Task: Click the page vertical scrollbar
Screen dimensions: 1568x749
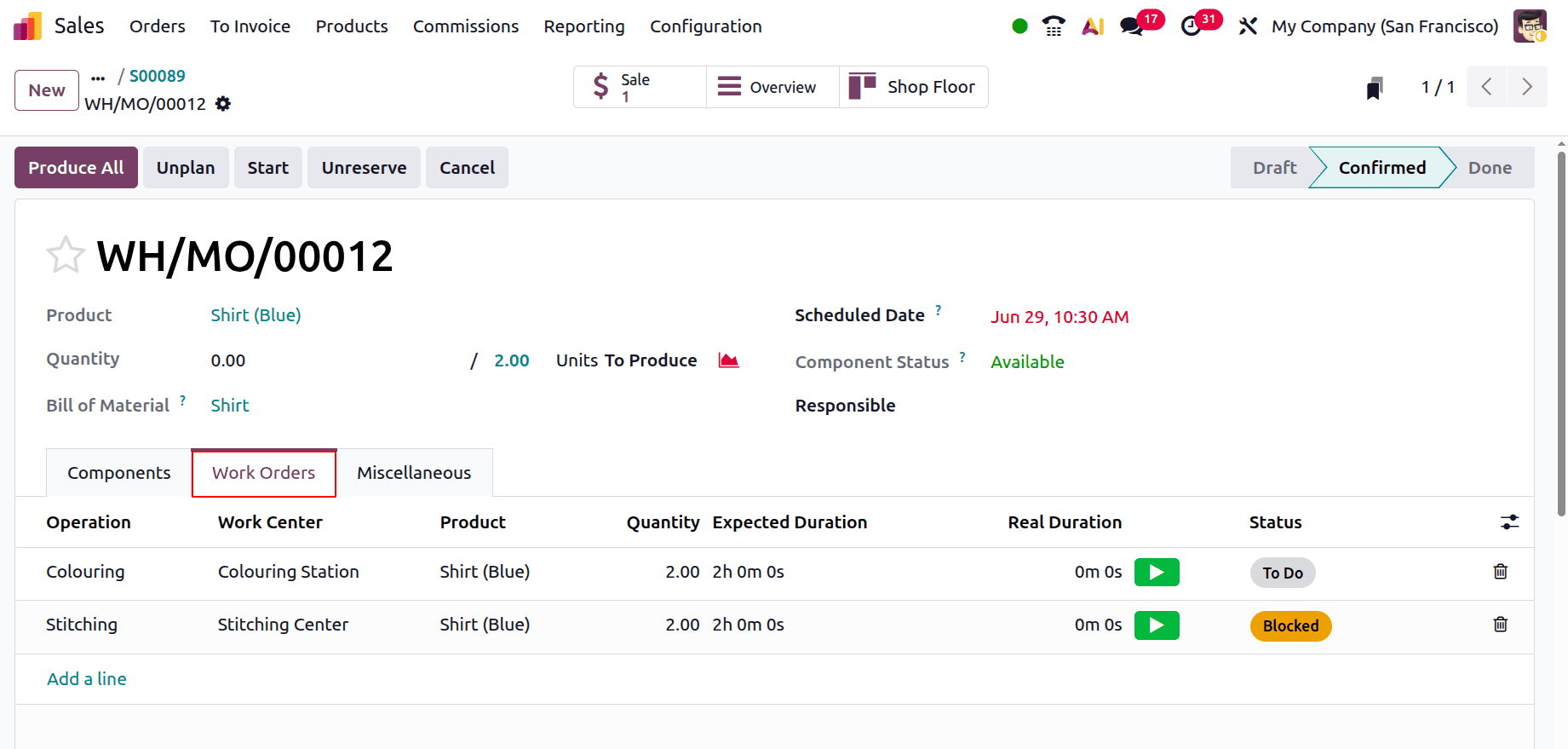Action: coord(1561,332)
